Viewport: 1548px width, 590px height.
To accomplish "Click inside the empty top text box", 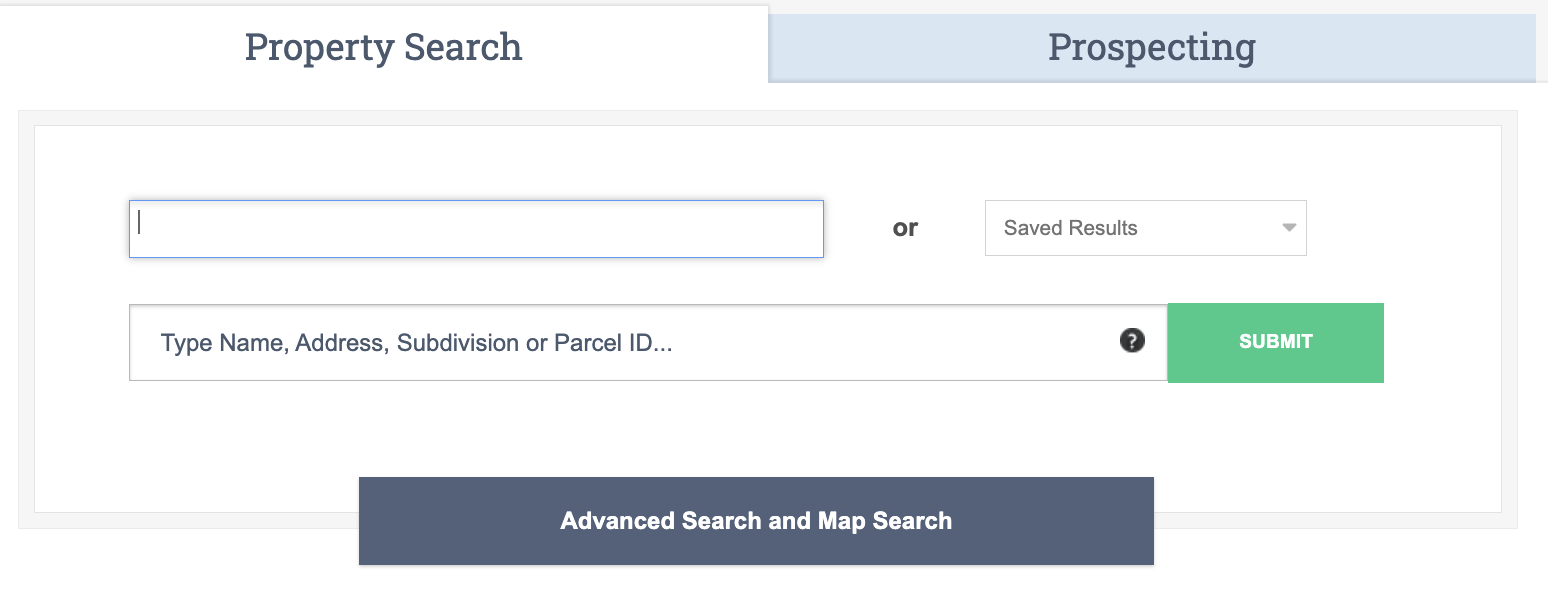I will pos(476,229).
